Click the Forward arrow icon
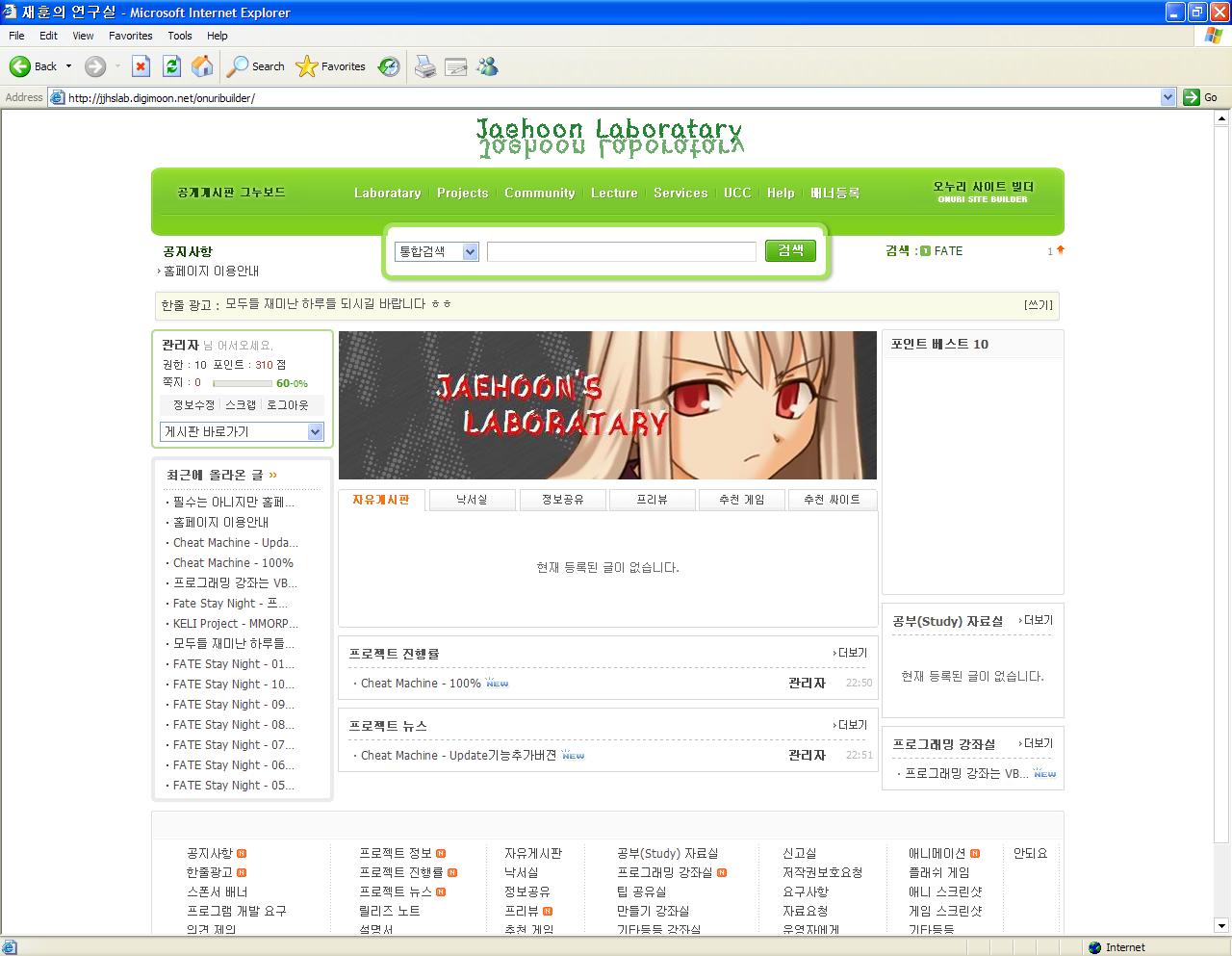Screen dimensions: 1232x956 coord(94,66)
